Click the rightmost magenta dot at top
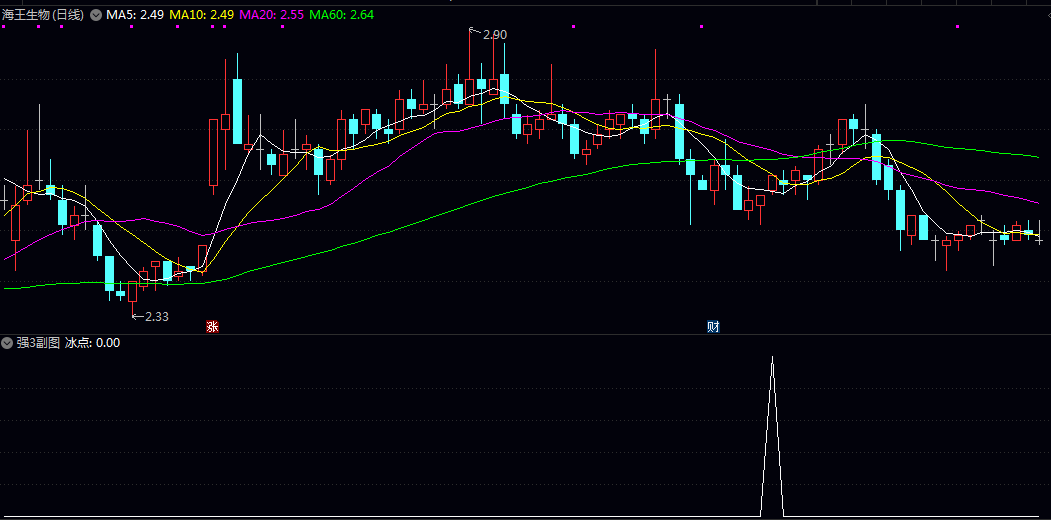Viewport: 1051px width, 520px height. (956, 27)
